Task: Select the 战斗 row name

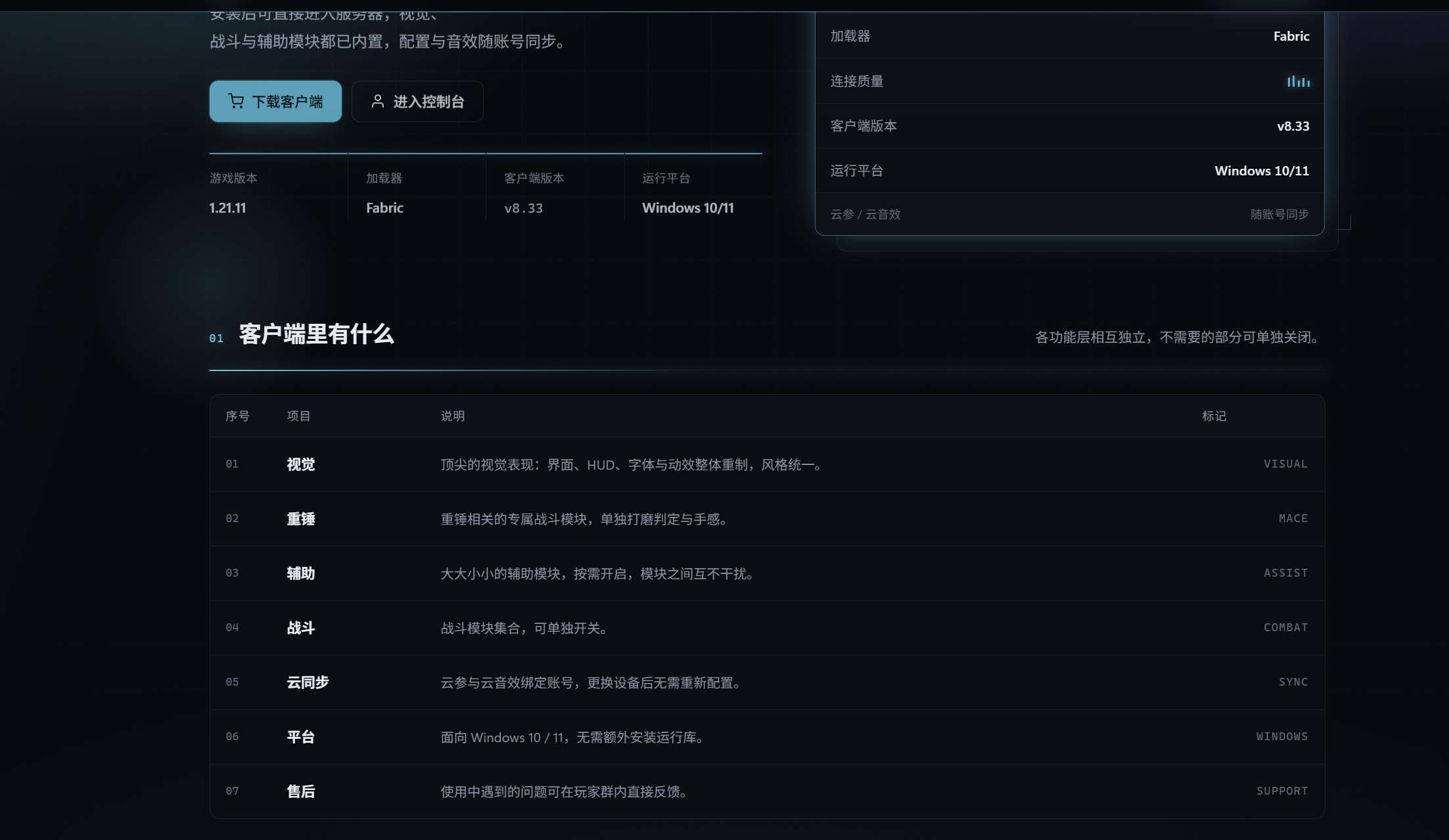Action: point(301,628)
